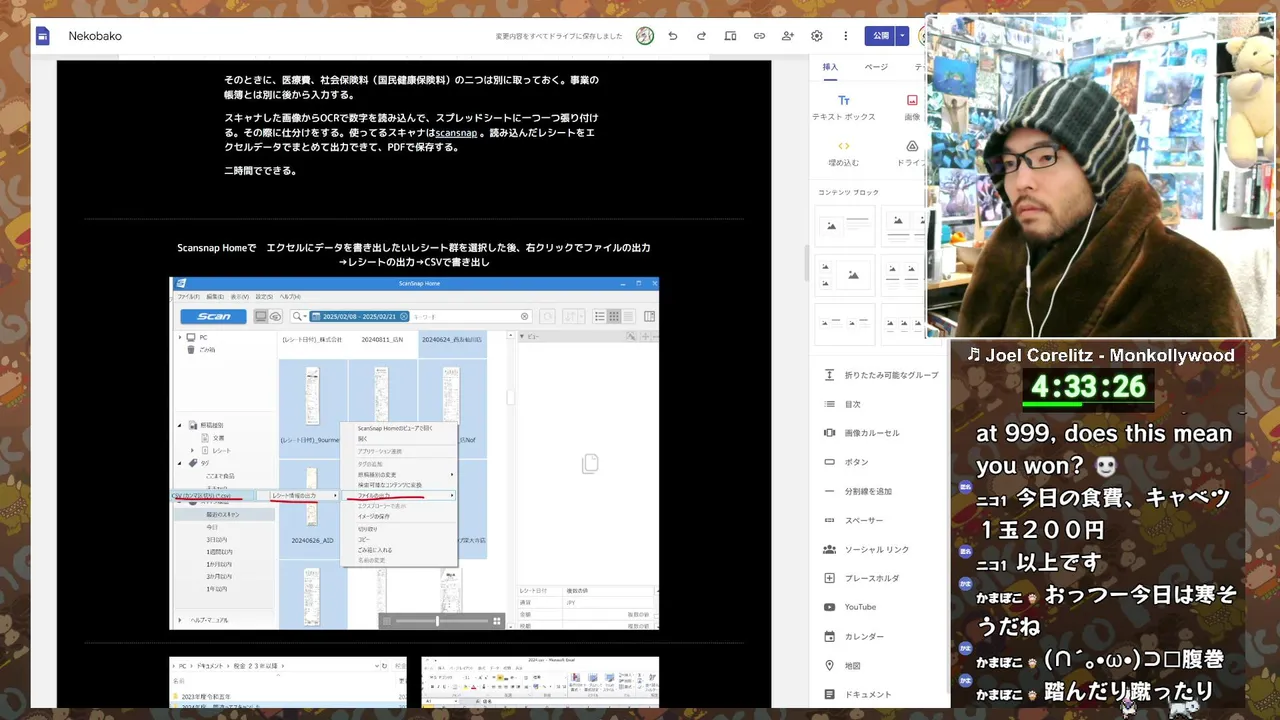Insert an 画像 image

(912, 108)
